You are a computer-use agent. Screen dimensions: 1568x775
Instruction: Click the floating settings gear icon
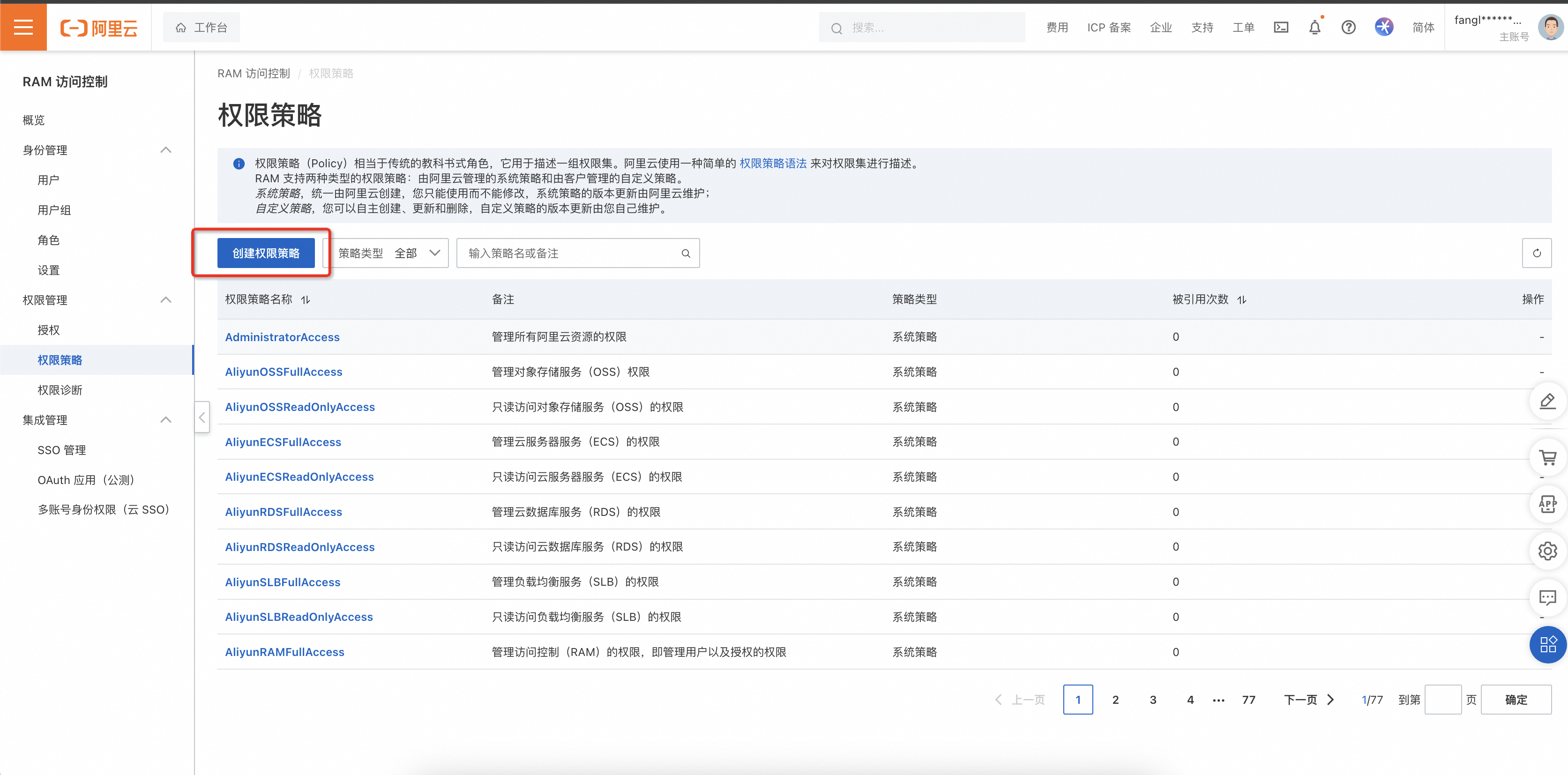[x=1548, y=551]
